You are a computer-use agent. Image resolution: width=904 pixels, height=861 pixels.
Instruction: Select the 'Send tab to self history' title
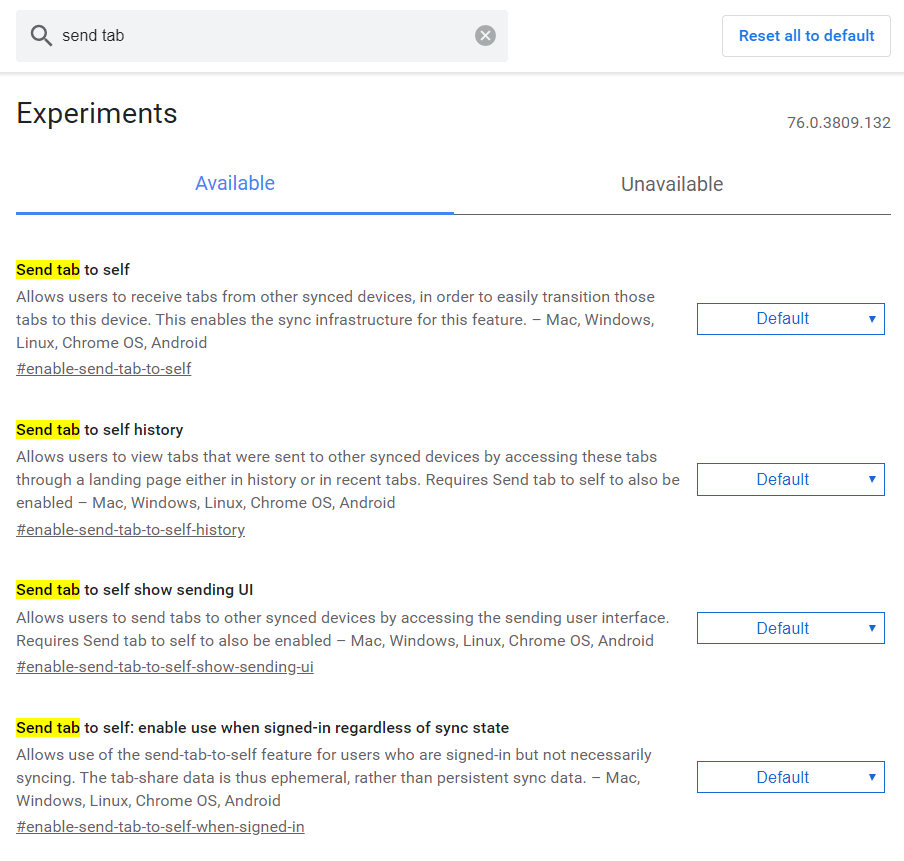[100, 430]
